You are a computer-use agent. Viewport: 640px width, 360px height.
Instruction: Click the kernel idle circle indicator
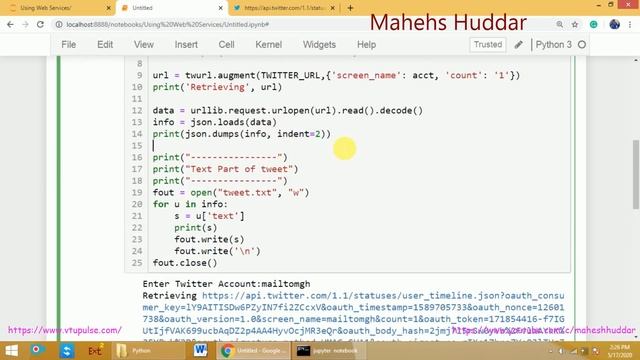point(582,44)
